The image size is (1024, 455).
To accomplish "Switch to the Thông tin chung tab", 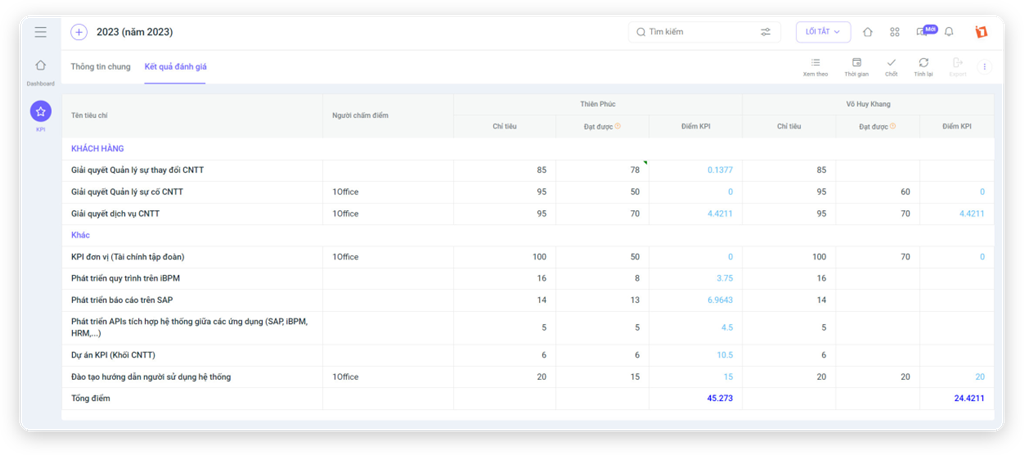I will pyautogui.click(x=100, y=67).
